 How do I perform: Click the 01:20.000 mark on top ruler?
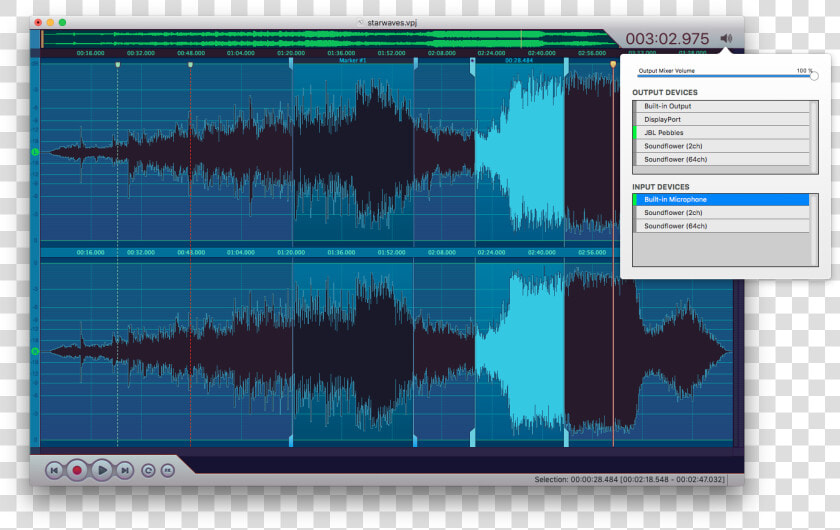pyautogui.click(x=291, y=53)
